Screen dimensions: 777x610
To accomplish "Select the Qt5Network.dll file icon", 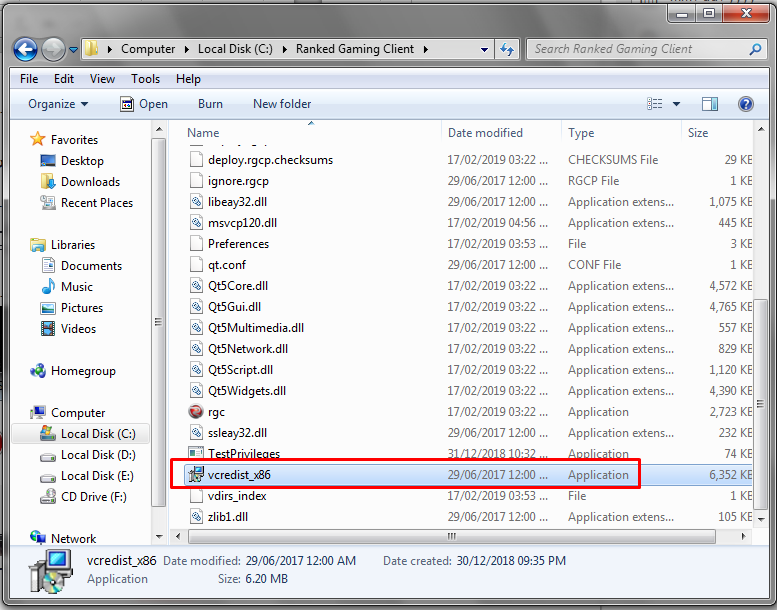I will (196, 348).
